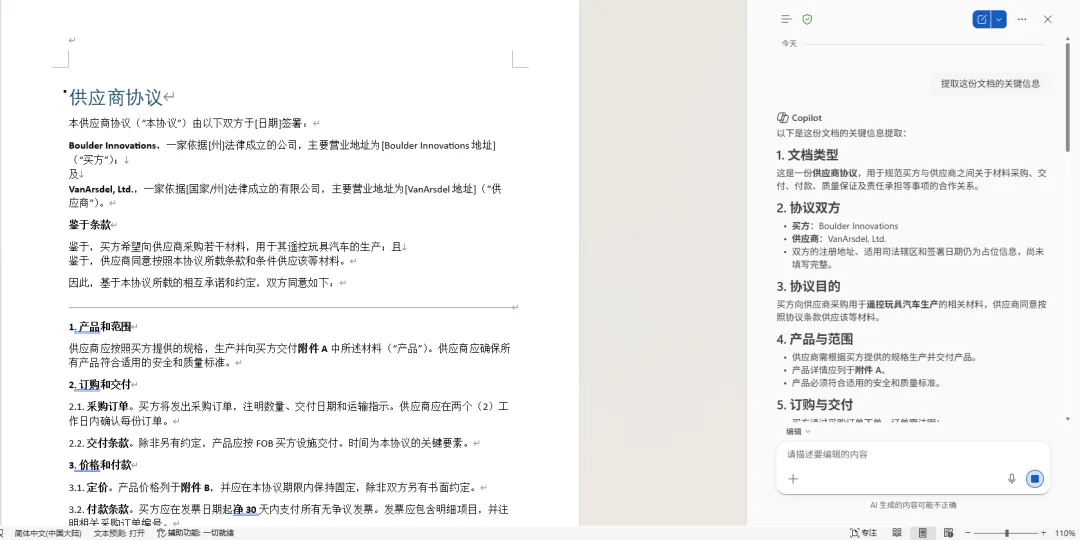The width and height of the screenshot is (1080, 540).
Task: Activate microphone voice input
Action: pos(1011,479)
